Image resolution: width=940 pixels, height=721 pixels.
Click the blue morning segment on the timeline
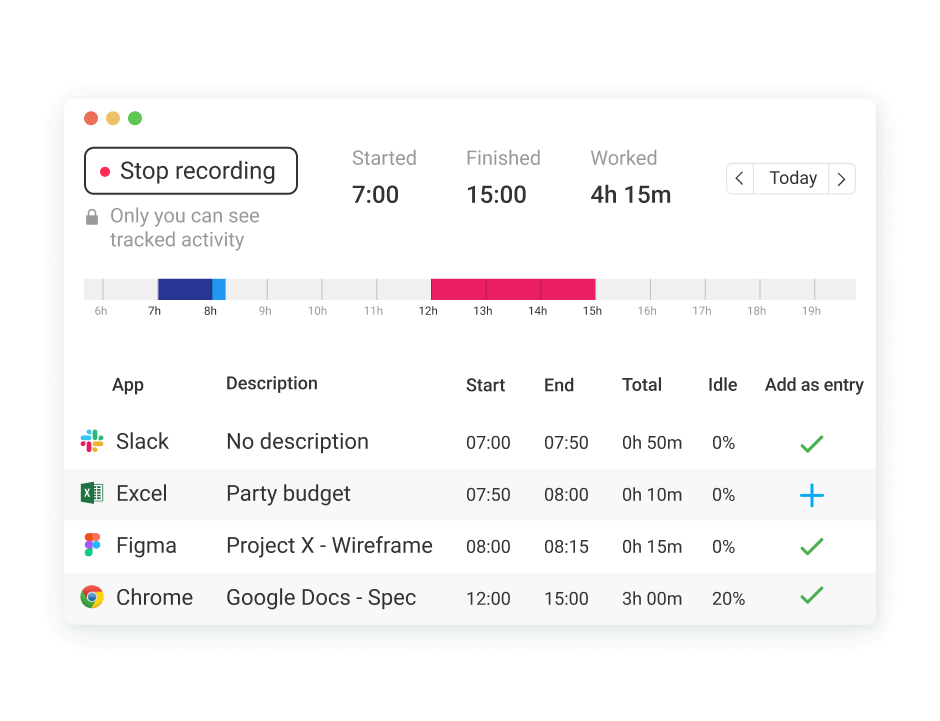click(x=185, y=288)
